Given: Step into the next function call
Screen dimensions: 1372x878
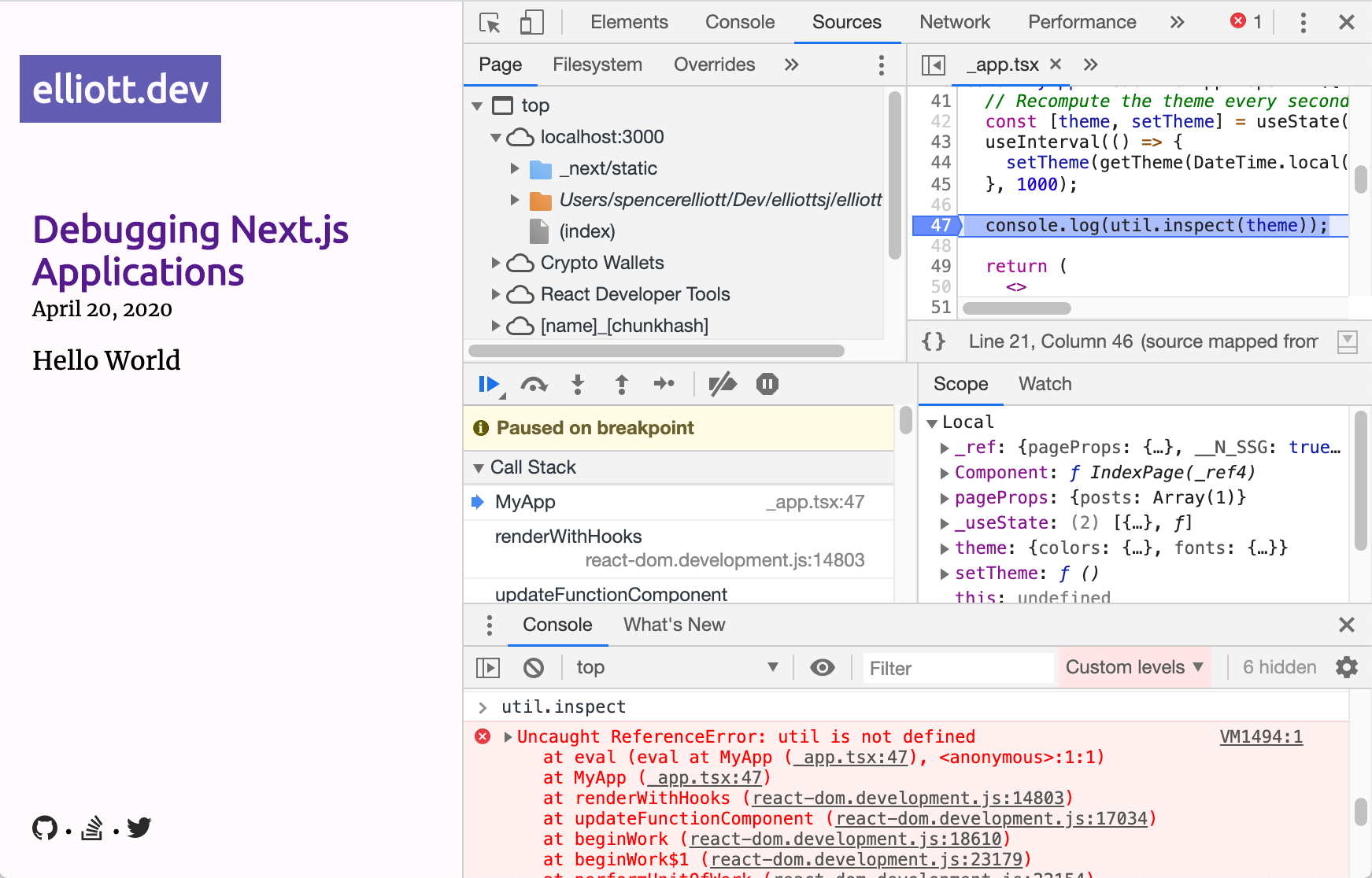Looking at the screenshot, I should 578,385.
